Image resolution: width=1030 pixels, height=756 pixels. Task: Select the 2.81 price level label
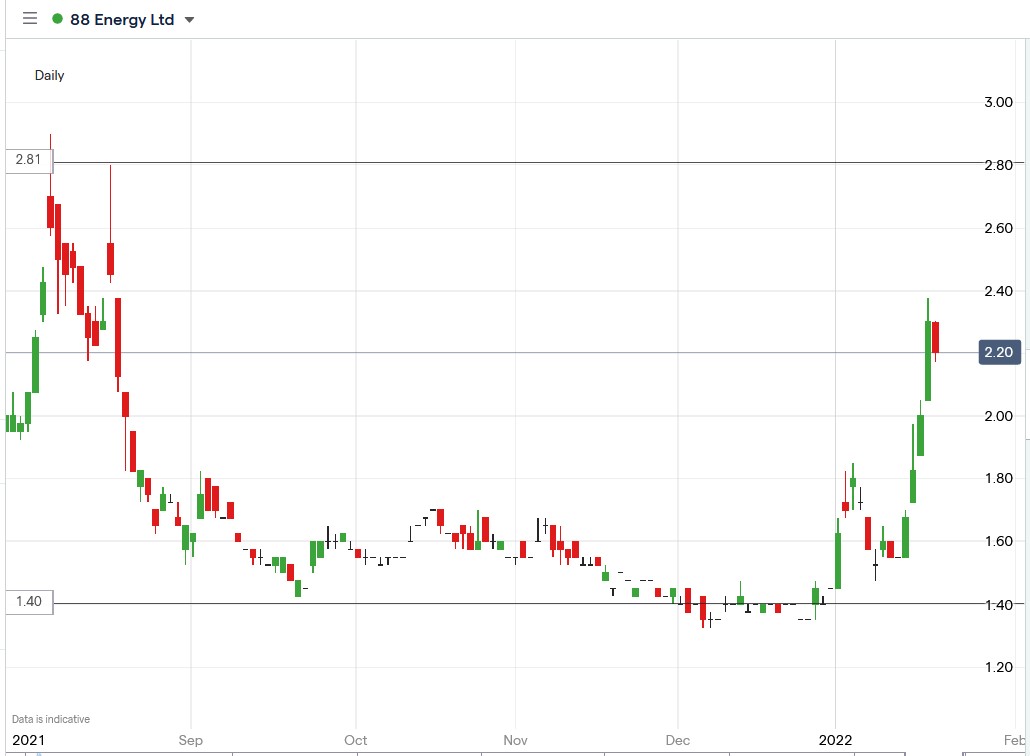click(27, 159)
